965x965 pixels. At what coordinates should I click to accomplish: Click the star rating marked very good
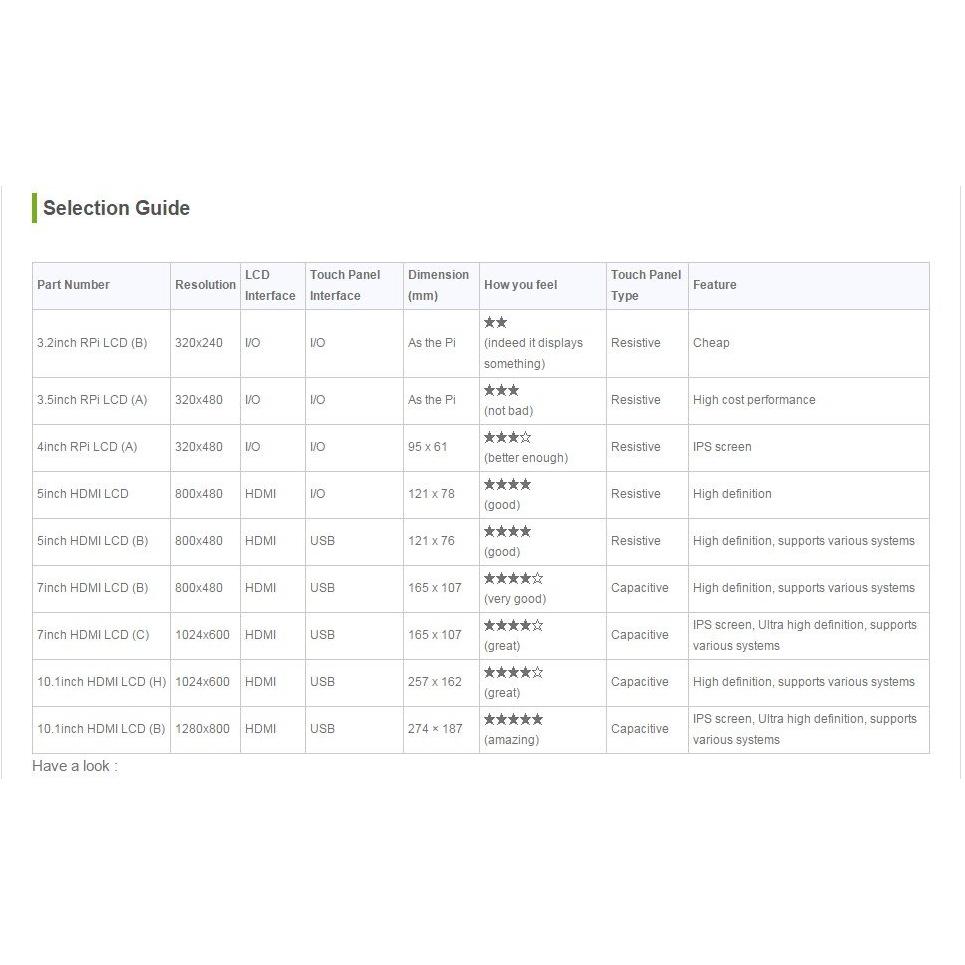tap(513, 579)
